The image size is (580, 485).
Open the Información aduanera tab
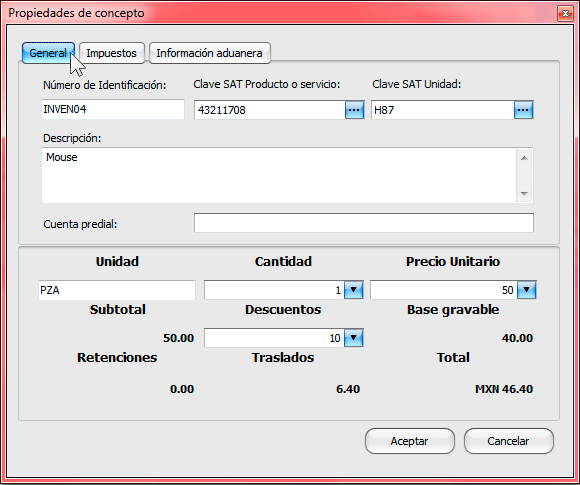[x=209, y=53]
